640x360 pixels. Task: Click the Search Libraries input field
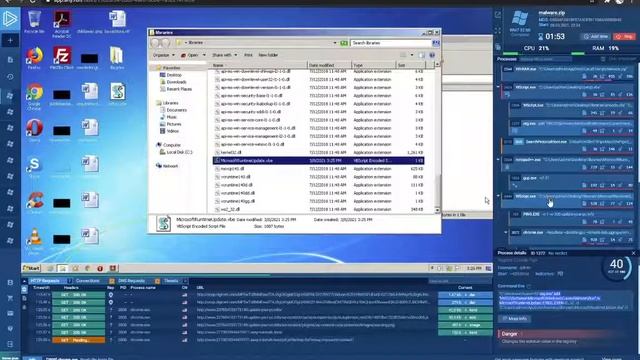(391, 43)
